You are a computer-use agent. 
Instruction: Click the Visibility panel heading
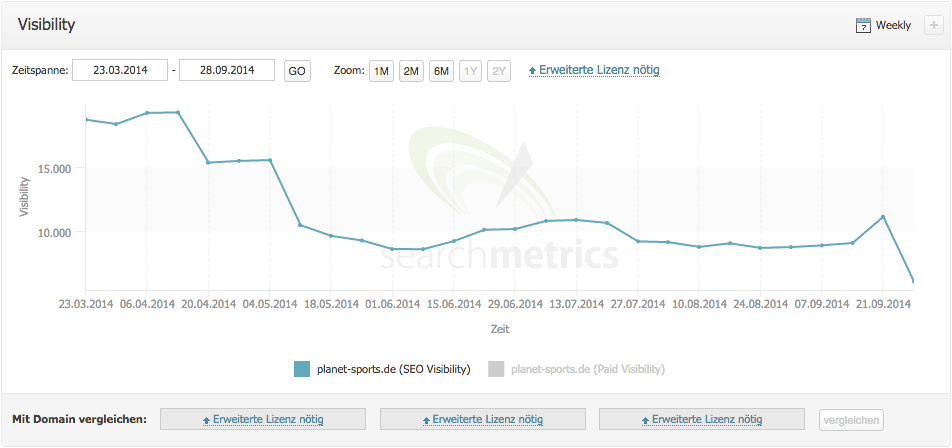click(x=46, y=25)
